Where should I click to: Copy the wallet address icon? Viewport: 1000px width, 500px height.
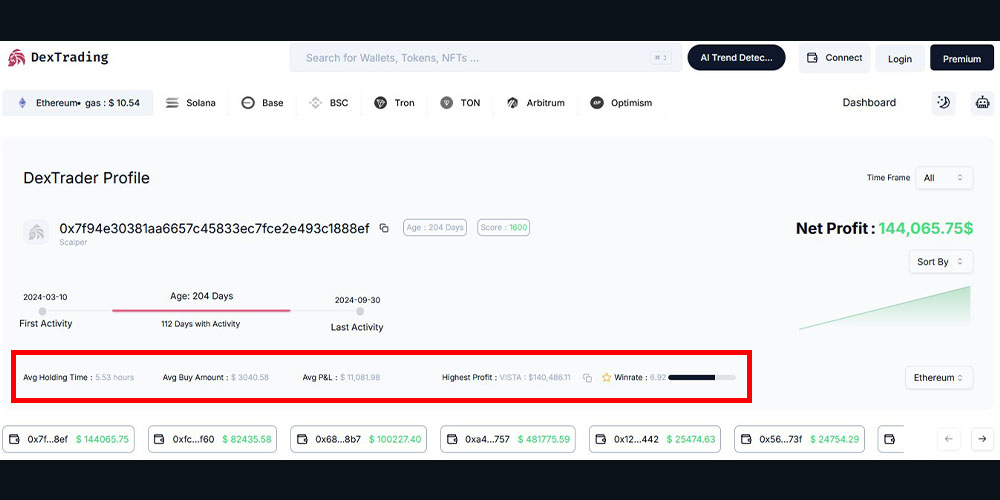(x=384, y=228)
